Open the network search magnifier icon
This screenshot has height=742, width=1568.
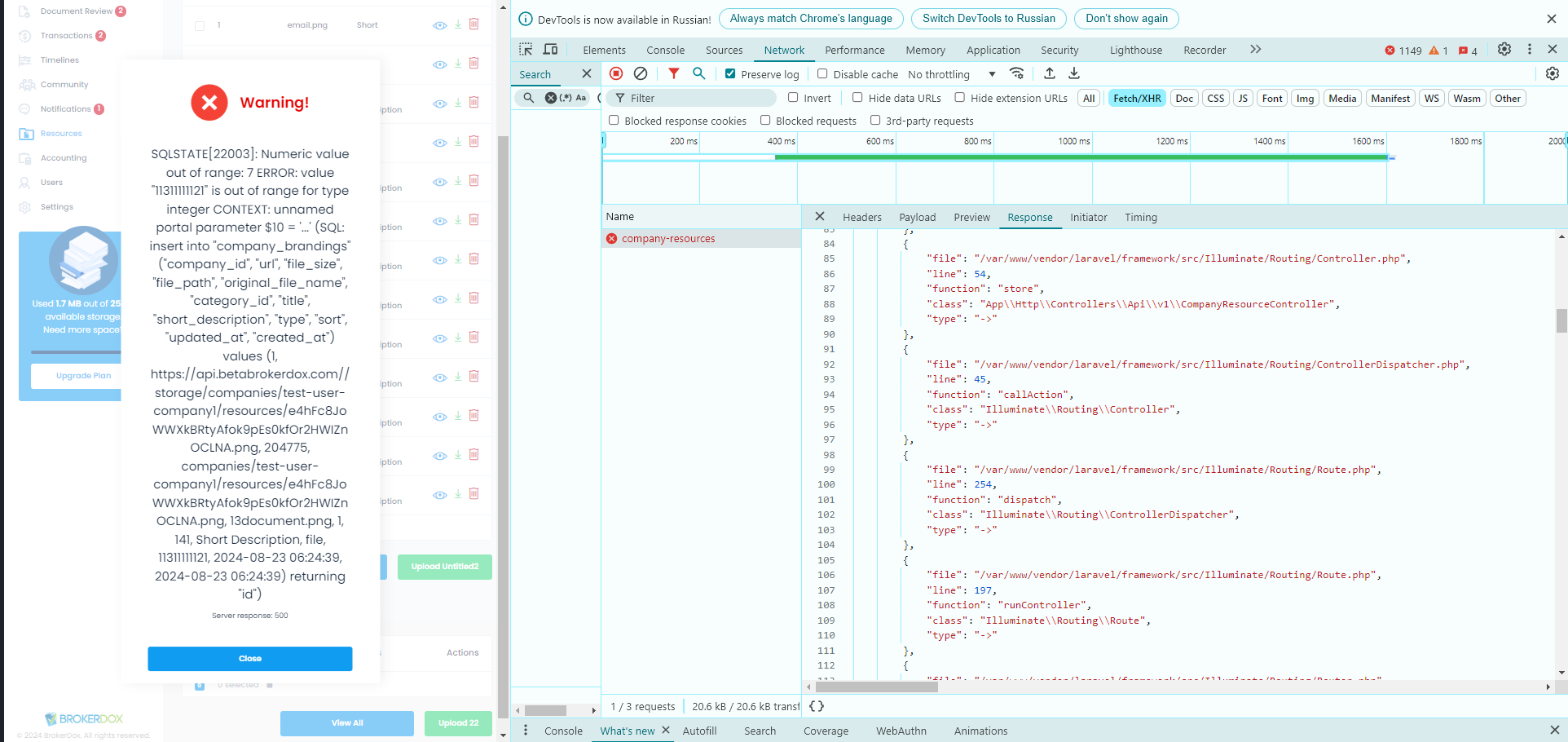(699, 73)
